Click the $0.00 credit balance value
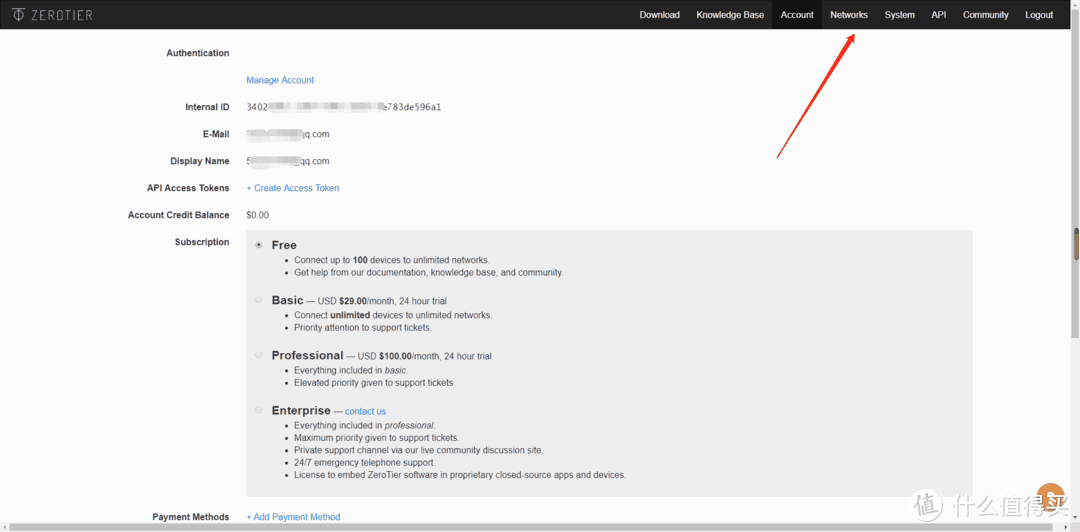This screenshot has height=532, width=1080. click(x=258, y=215)
